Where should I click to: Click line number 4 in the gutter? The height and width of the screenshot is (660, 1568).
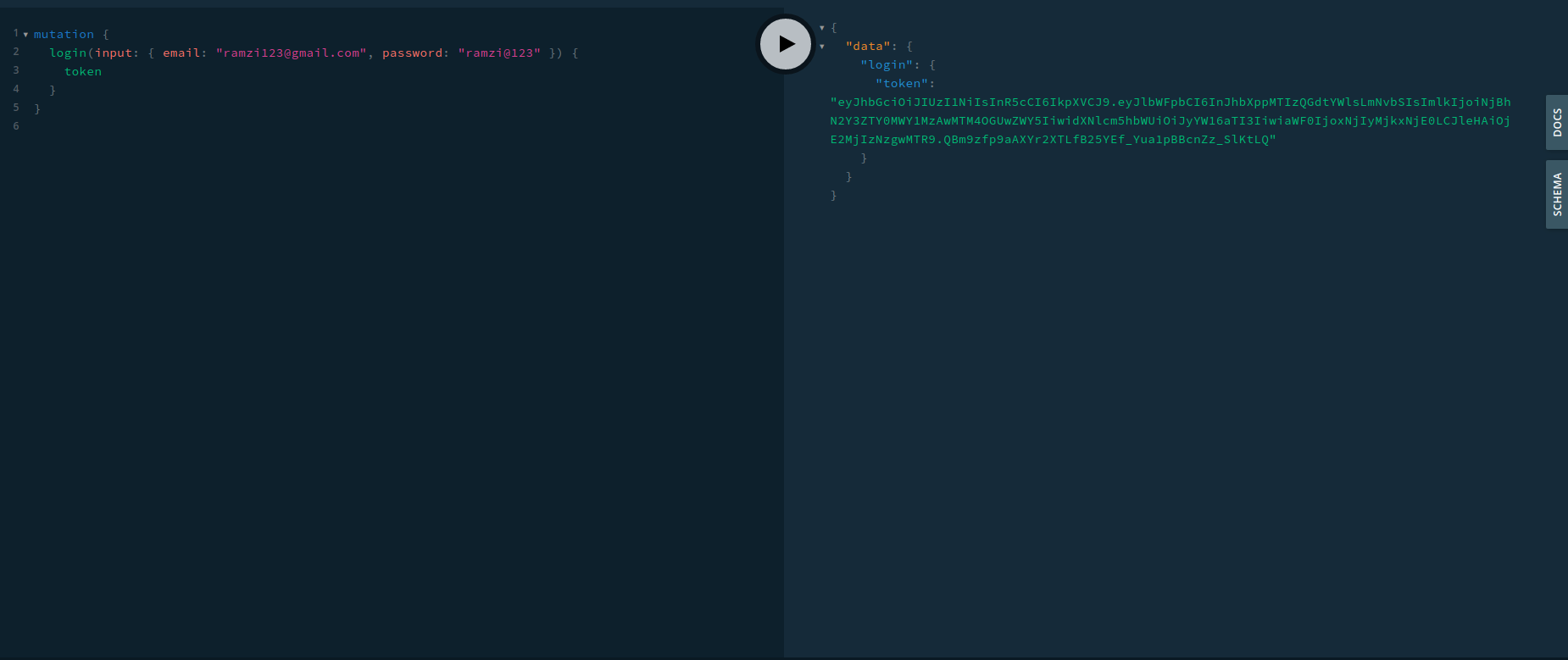(x=16, y=89)
